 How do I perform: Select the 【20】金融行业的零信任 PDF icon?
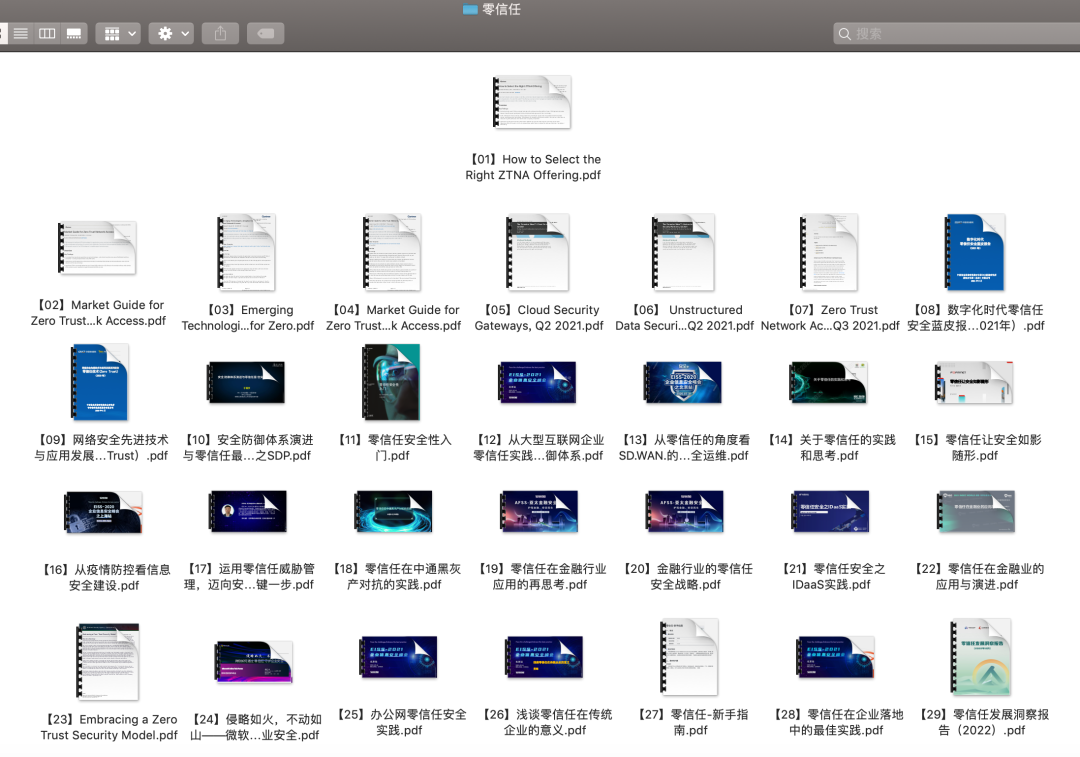click(x=685, y=512)
